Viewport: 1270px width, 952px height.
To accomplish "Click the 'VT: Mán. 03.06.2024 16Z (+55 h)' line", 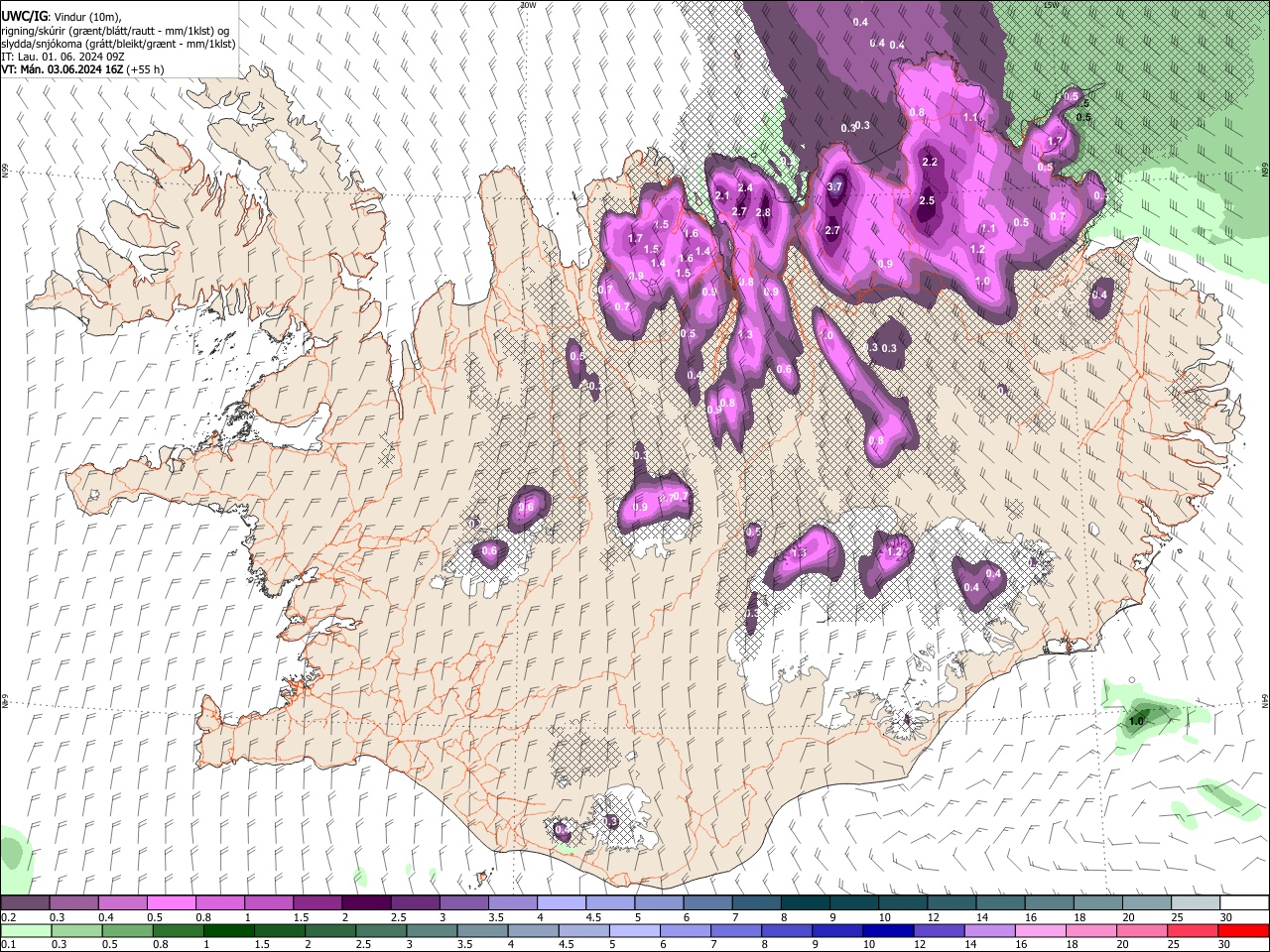I will point(82,69).
